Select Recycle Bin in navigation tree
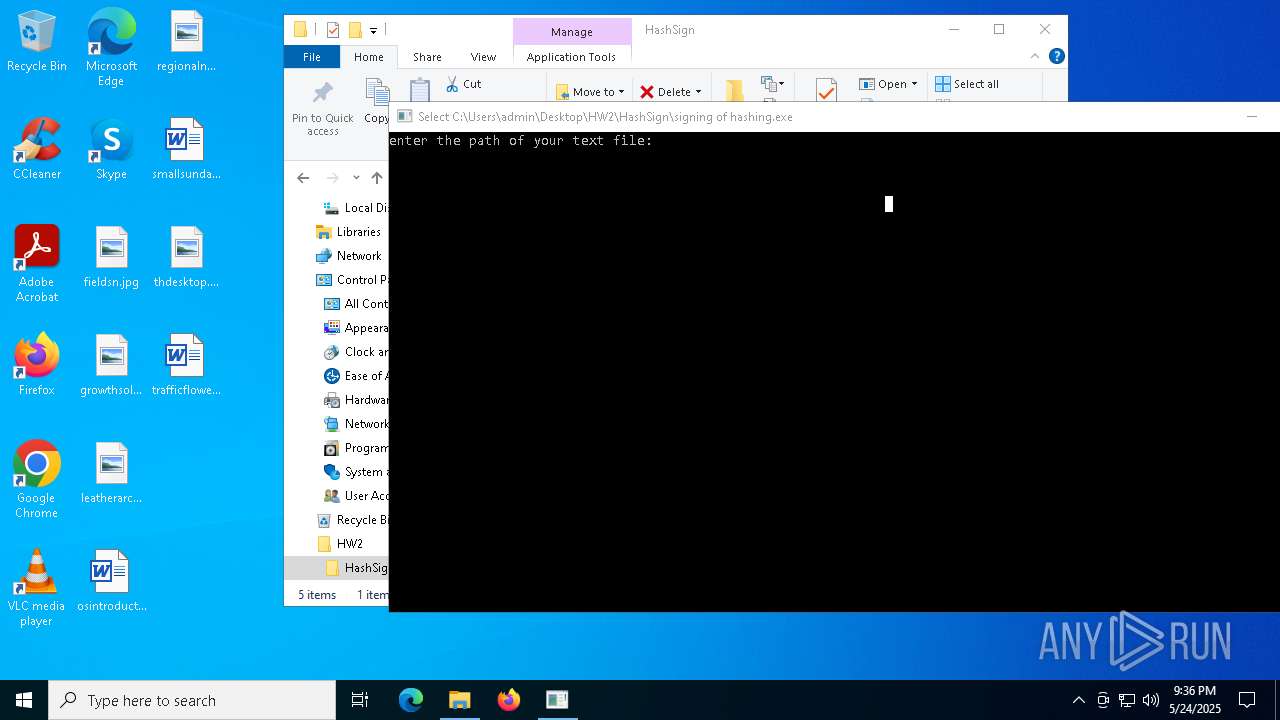Screen dimensions: 1280x720 352,520
